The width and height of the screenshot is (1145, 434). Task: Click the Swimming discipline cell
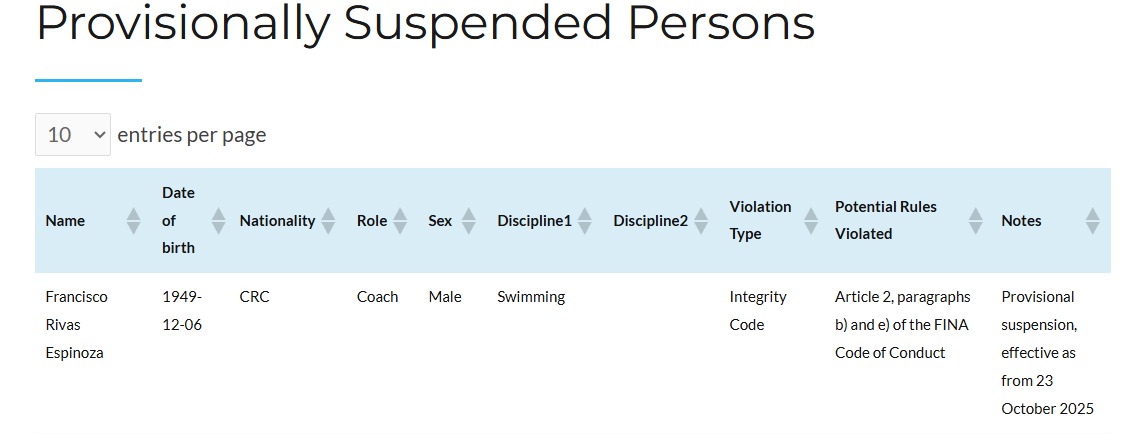coord(531,297)
